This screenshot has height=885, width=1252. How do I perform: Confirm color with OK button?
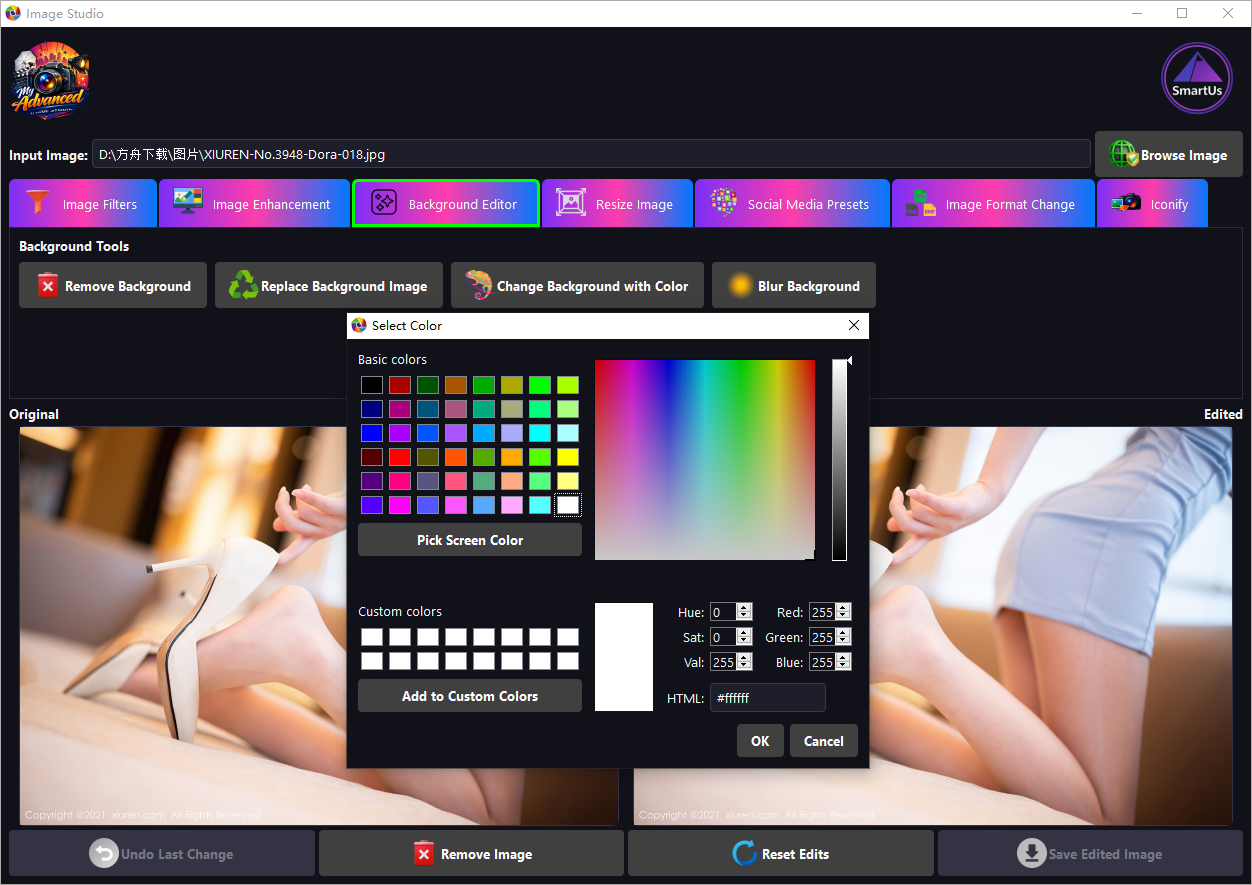[x=760, y=741]
